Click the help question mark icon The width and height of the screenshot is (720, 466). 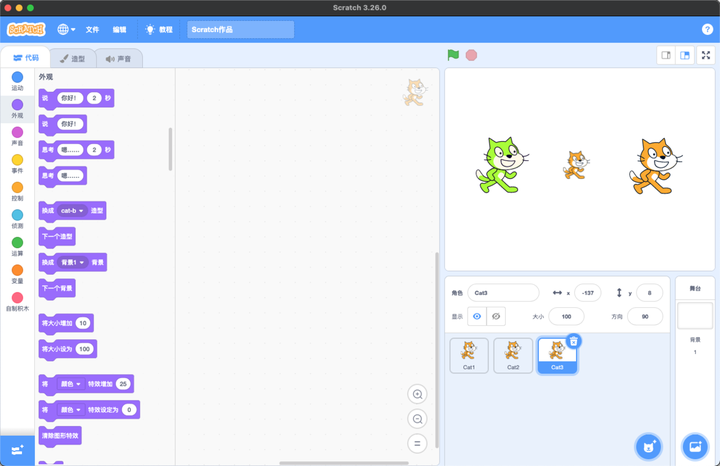[707, 29]
